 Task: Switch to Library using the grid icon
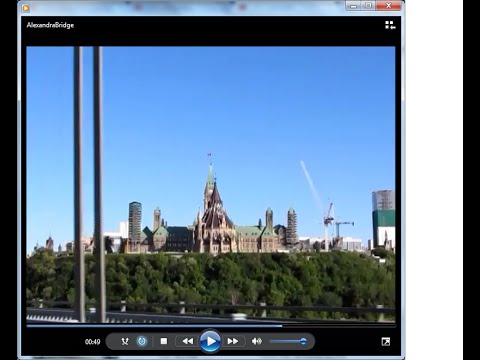click(390, 25)
